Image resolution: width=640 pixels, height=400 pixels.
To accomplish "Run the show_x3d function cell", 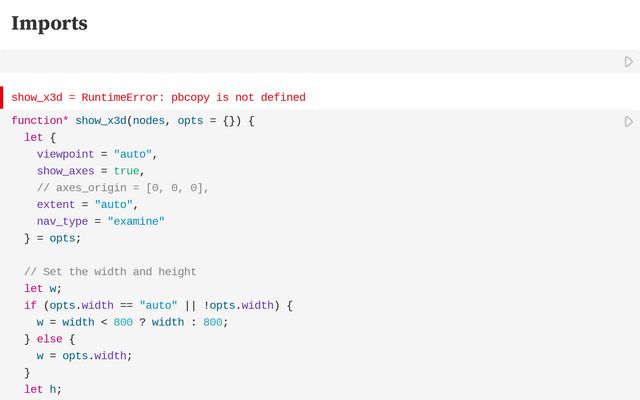I will point(629,122).
